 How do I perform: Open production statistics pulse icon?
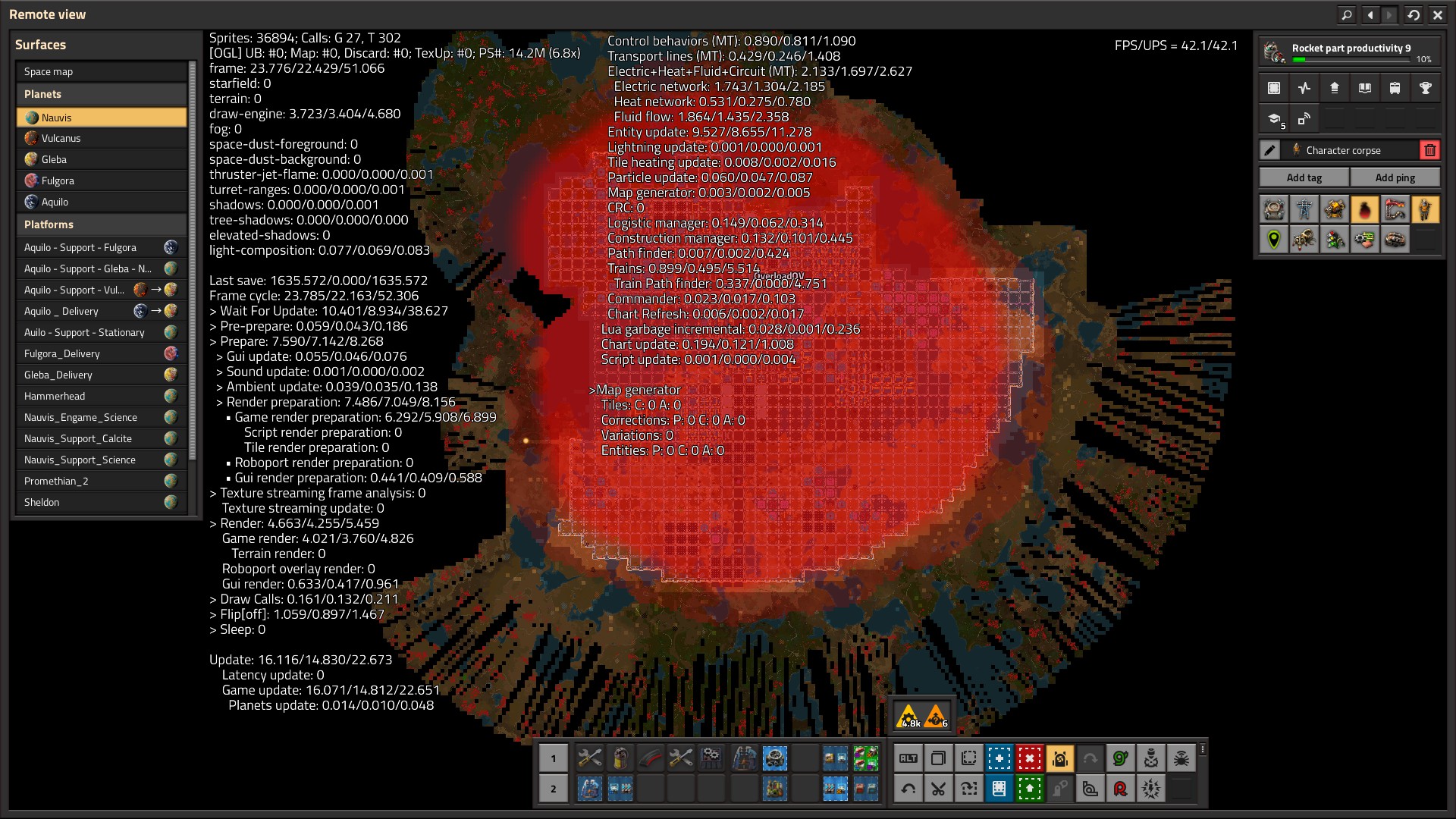(x=1304, y=88)
